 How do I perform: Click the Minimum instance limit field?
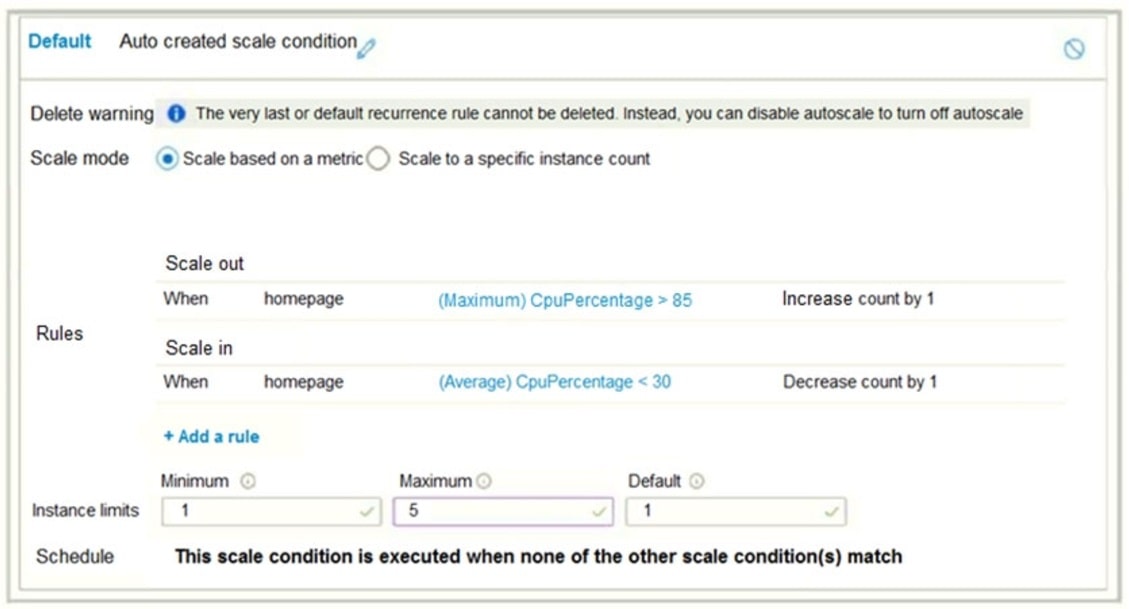pyautogui.click(x=260, y=511)
